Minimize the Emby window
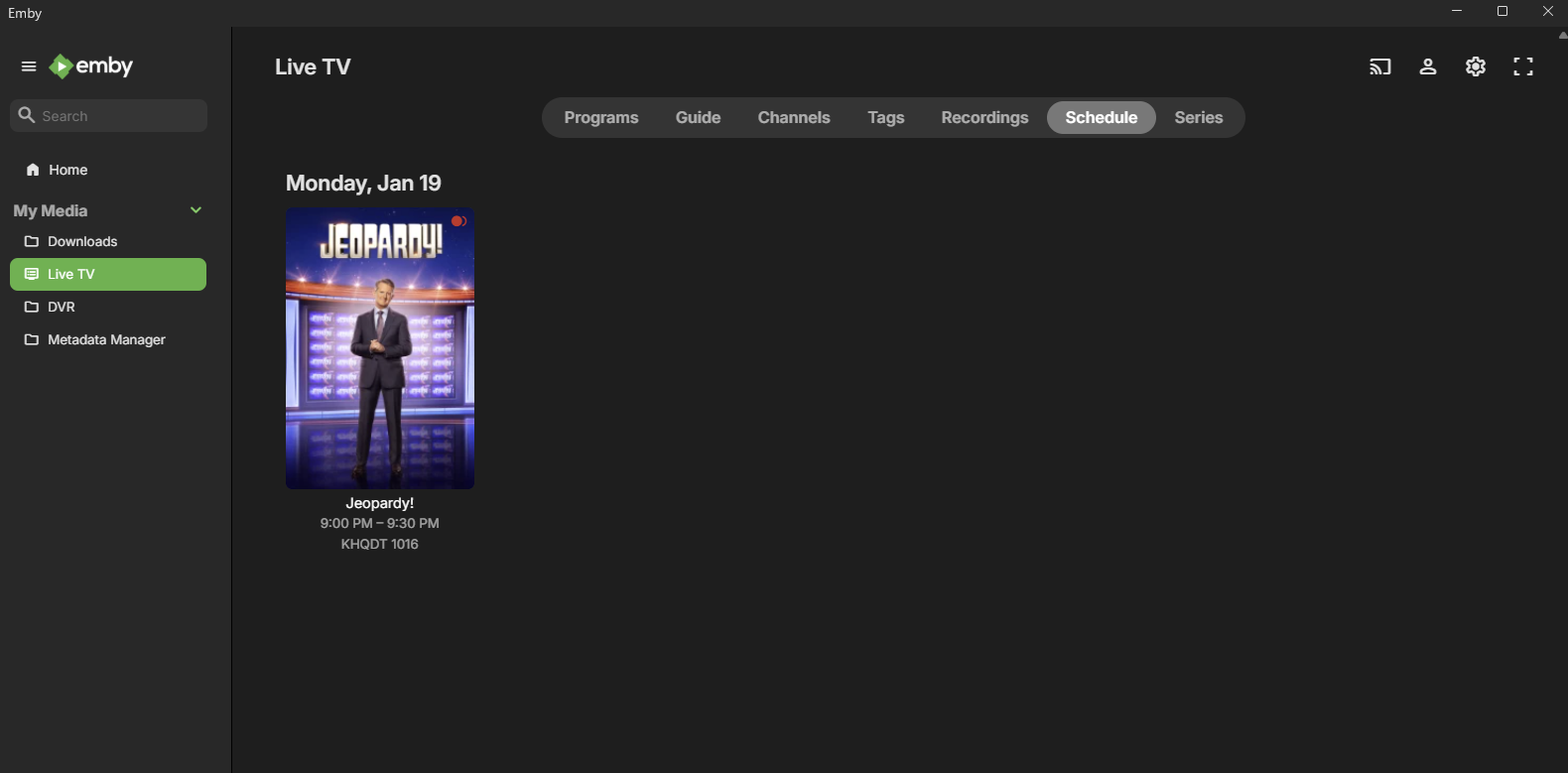The width and height of the screenshot is (1568, 773). tap(1457, 12)
